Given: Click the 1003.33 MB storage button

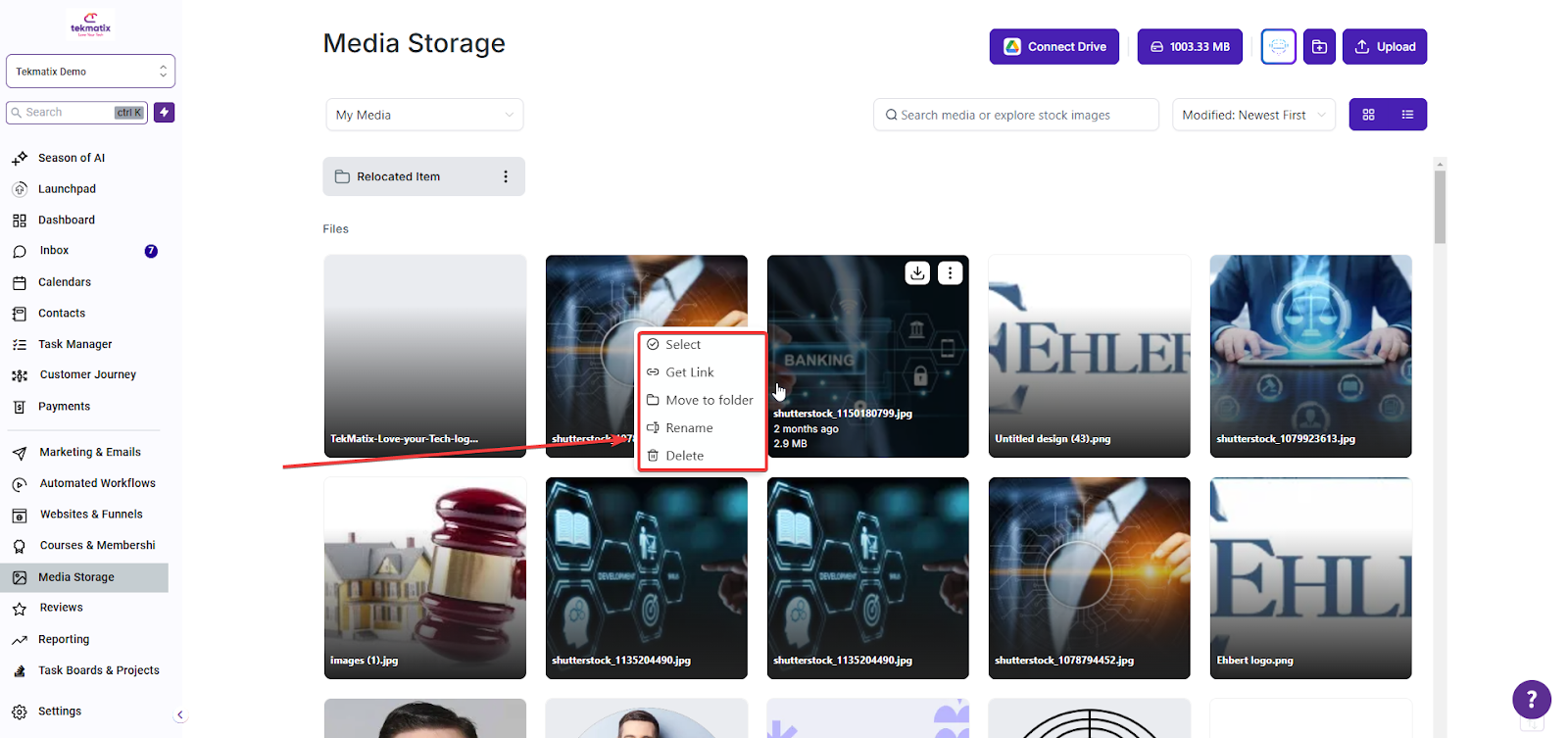Looking at the screenshot, I should click(x=1190, y=46).
